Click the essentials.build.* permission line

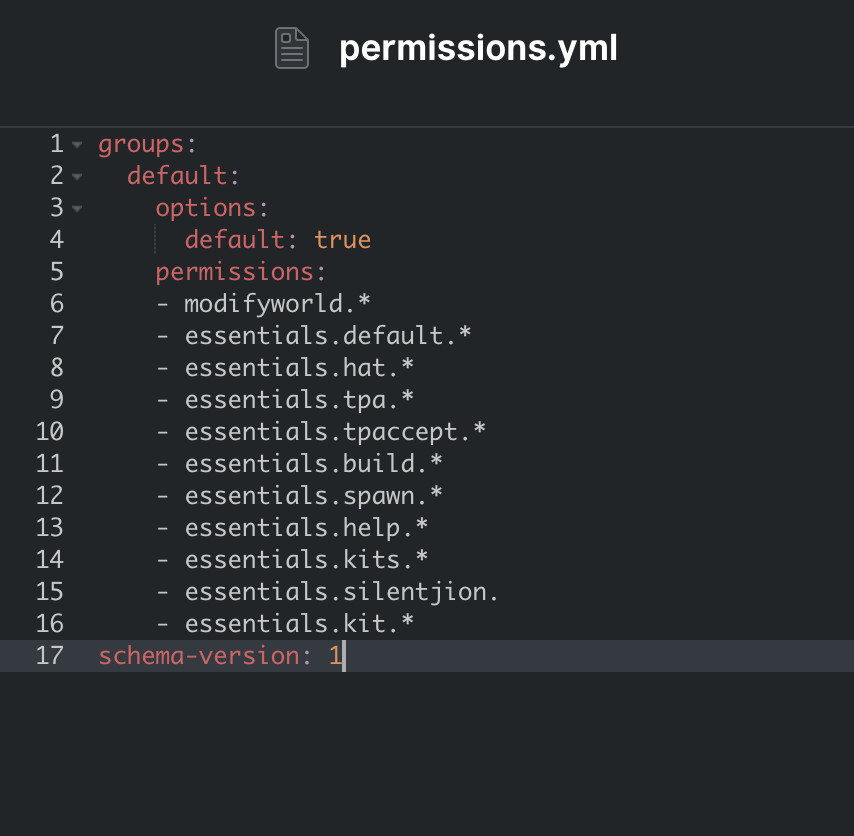[x=313, y=464]
